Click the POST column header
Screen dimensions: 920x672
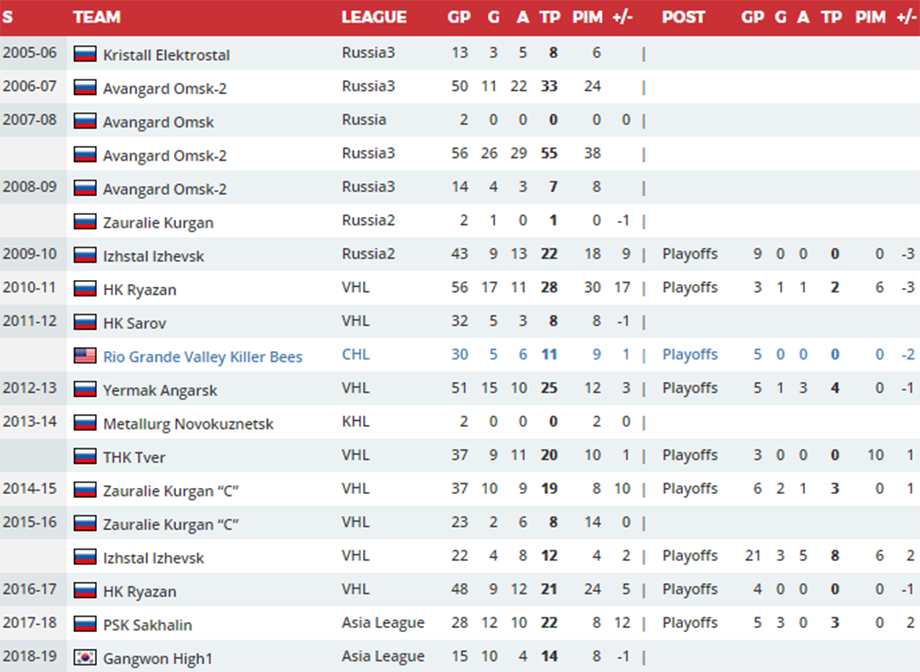coord(683,17)
